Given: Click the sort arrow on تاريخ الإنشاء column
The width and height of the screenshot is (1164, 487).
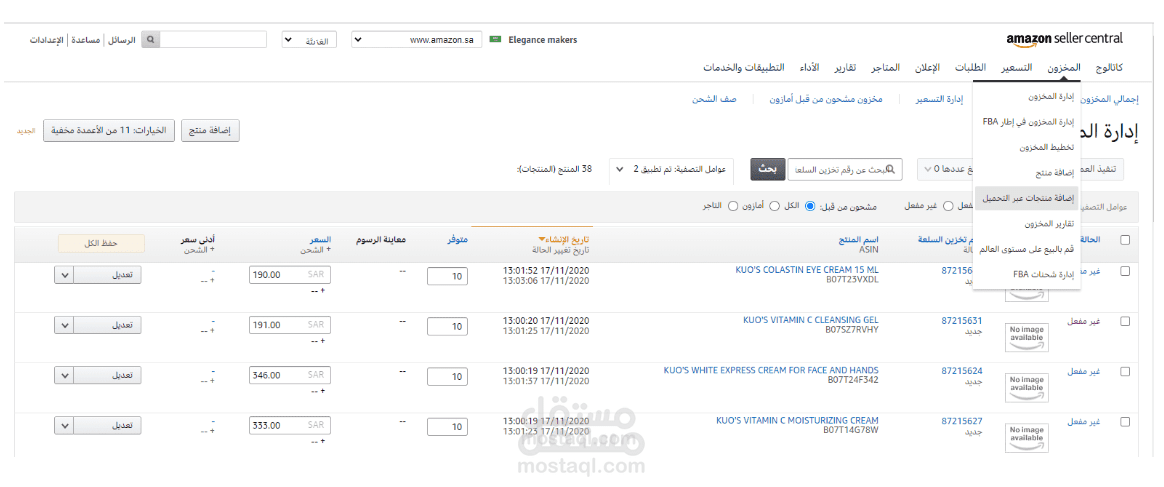Looking at the screenshot, I should coord(542,240).
